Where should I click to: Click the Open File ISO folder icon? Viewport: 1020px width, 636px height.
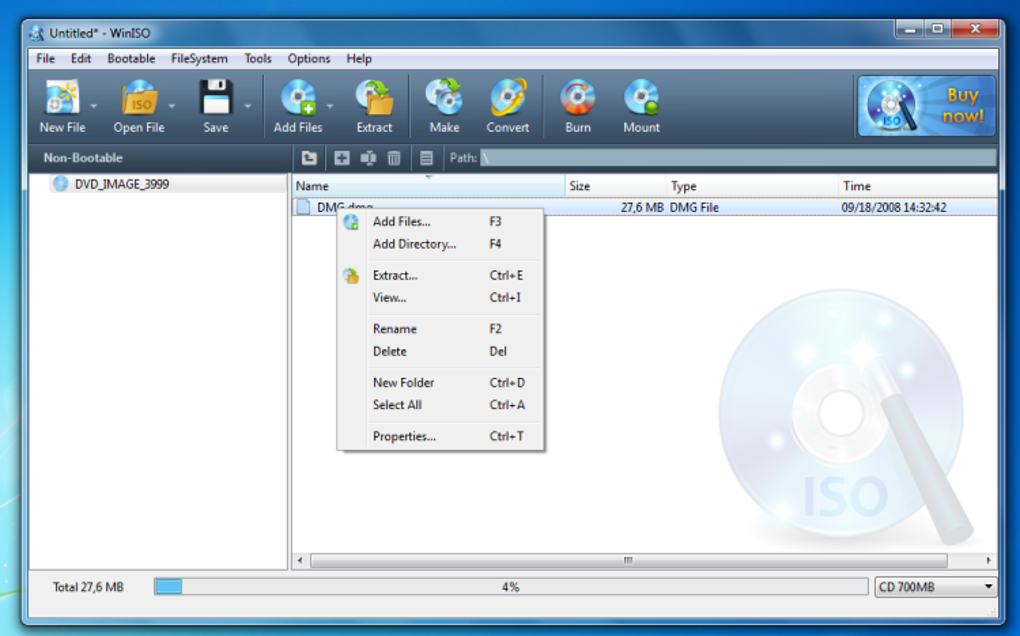139,98
